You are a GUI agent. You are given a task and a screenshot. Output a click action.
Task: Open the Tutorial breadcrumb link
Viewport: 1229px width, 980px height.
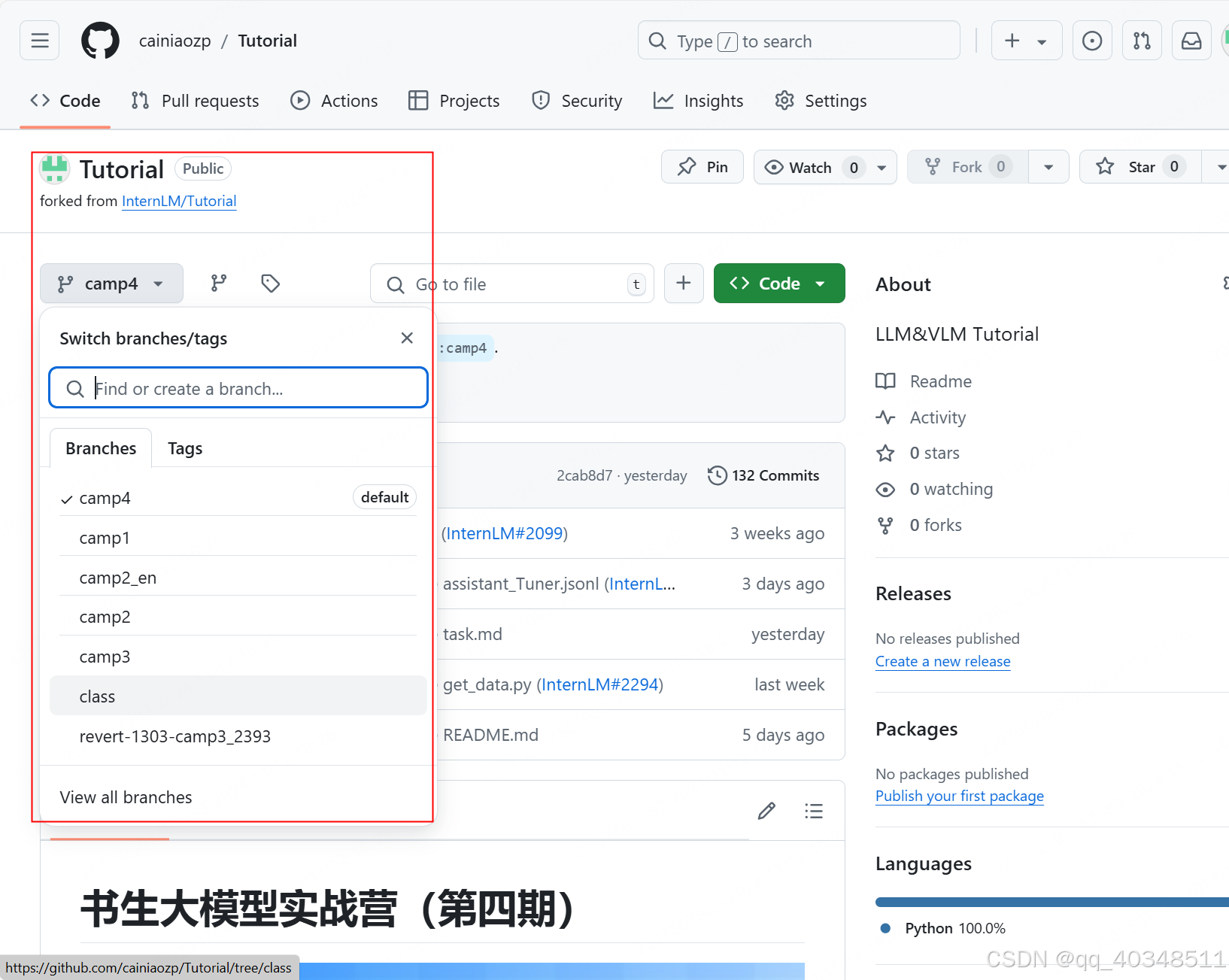click(x=267, y=41)
